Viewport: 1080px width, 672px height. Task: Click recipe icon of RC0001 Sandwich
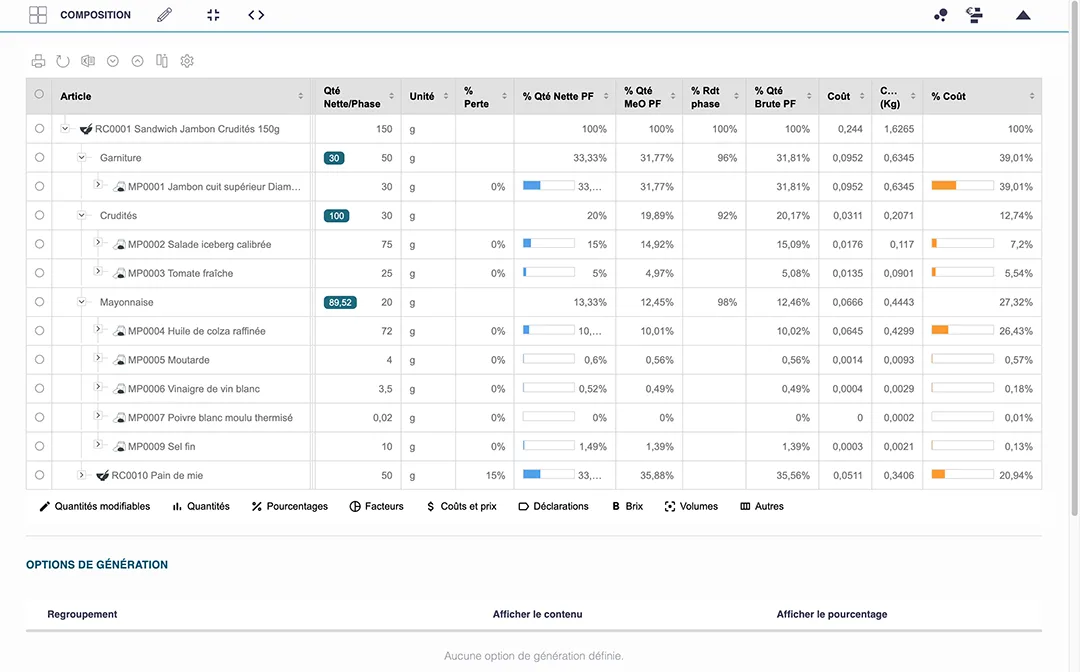(x=86, y=129)
